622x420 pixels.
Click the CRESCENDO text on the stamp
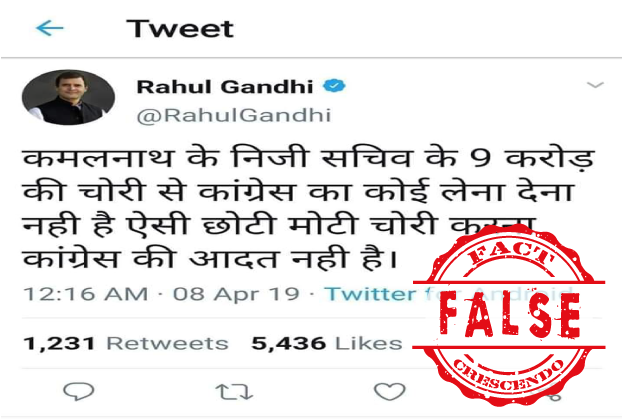[x=509, y=375]
